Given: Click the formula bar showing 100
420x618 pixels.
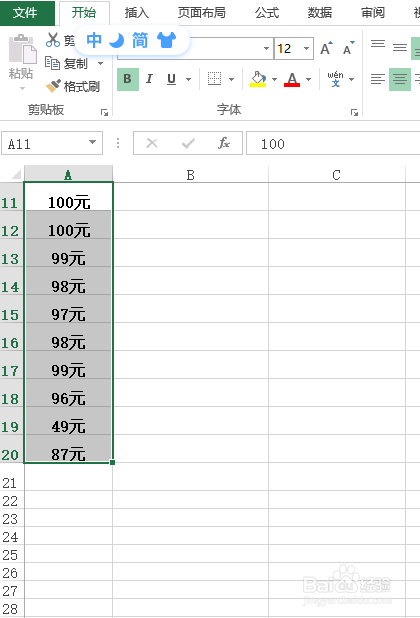Looking at the screenshot, I should tap(333, 143).
